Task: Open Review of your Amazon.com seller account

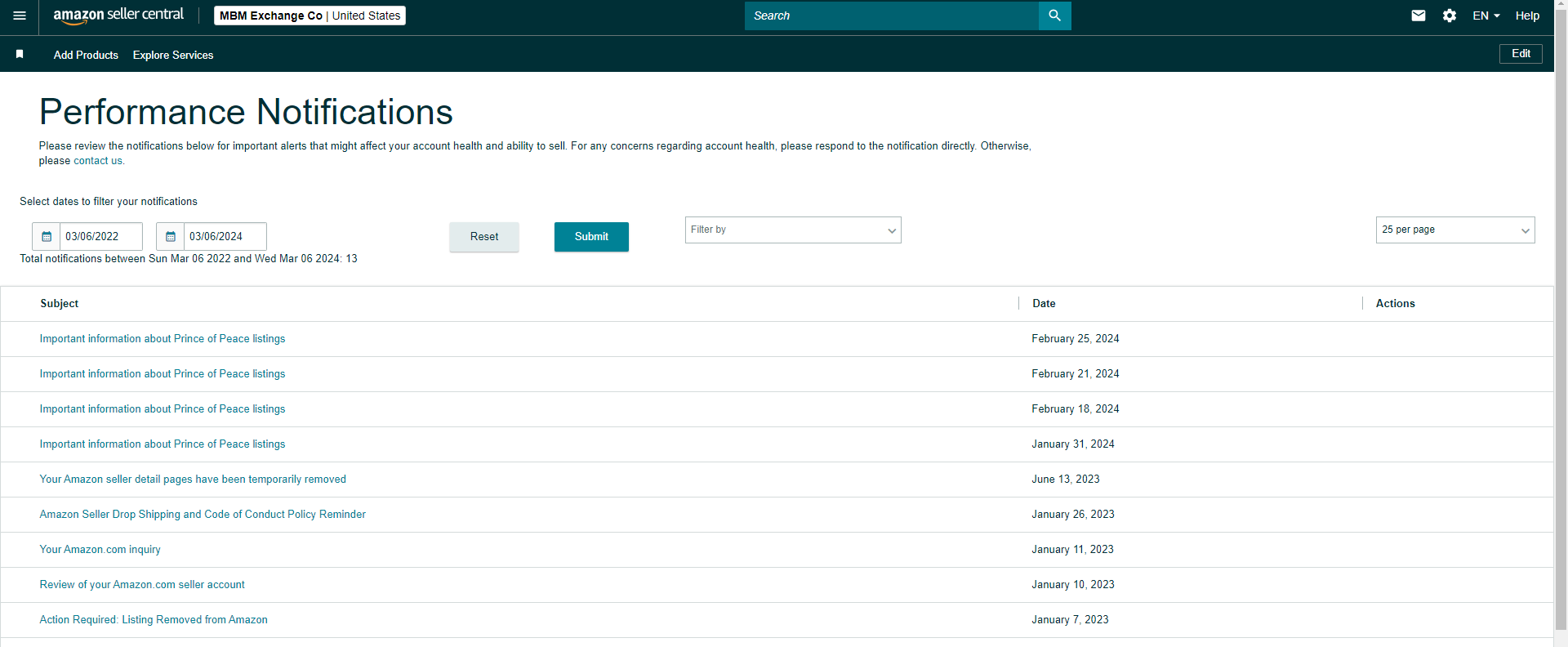Action: click(142, 585)
